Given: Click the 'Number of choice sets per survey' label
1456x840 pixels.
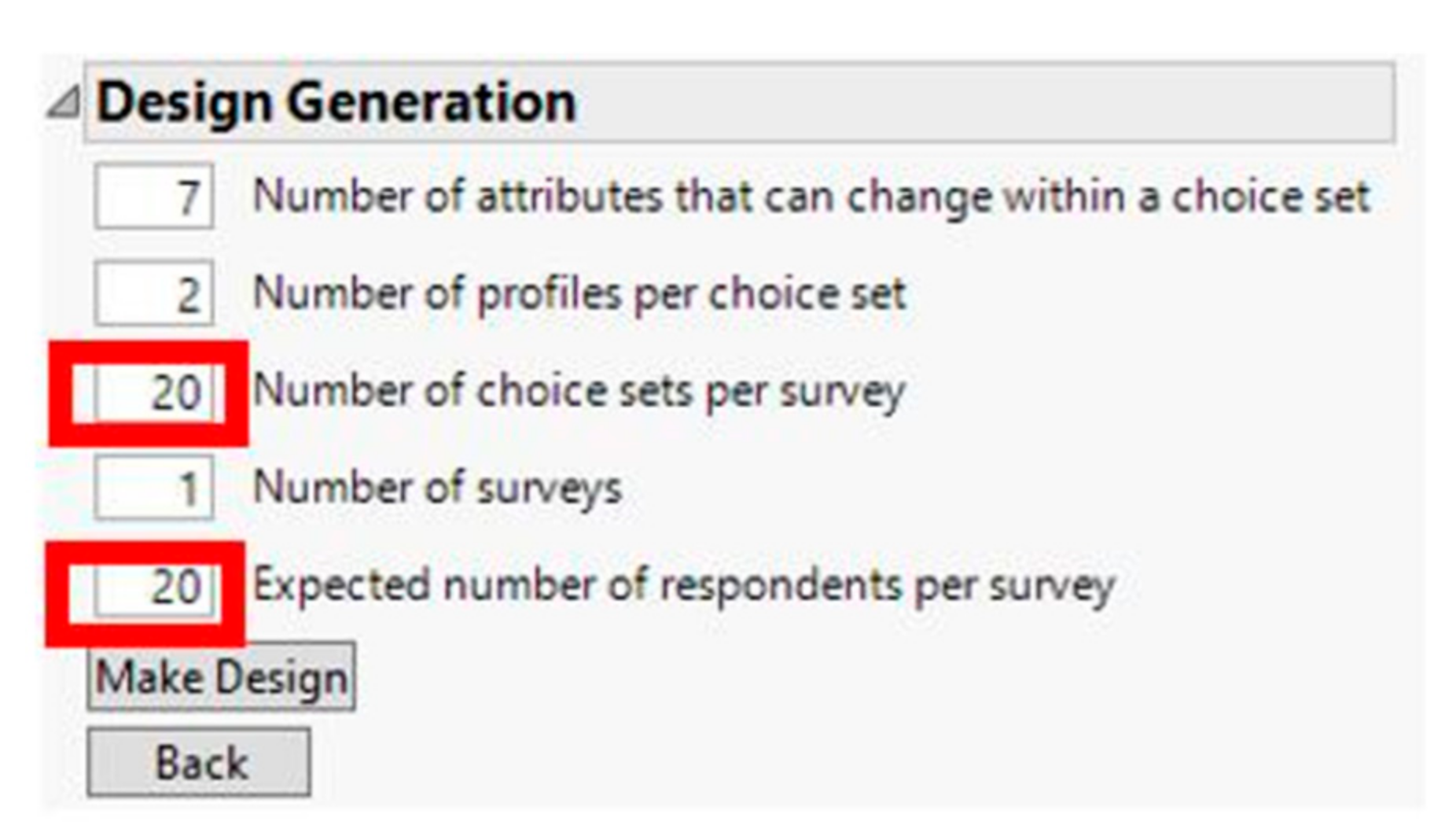Looking at the screenshot, I should [x=579, y=391].
